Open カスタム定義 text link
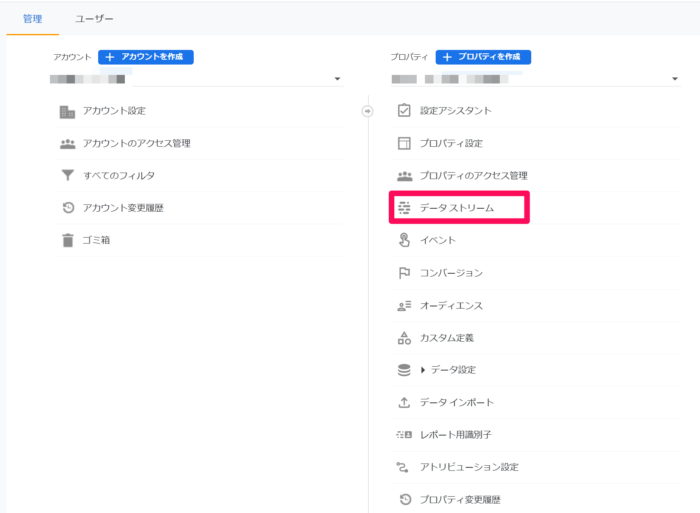Screen dimensions: 700x513 (447, 338)
